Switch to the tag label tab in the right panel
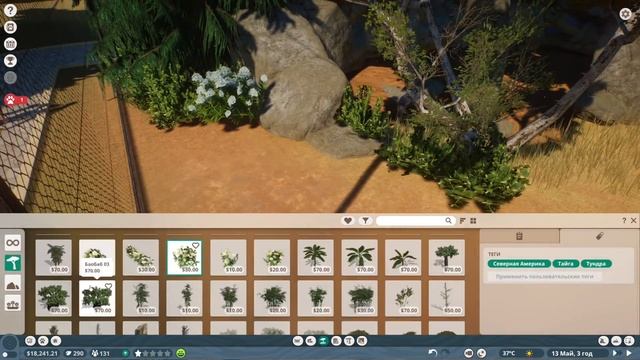 coord(600,236)
